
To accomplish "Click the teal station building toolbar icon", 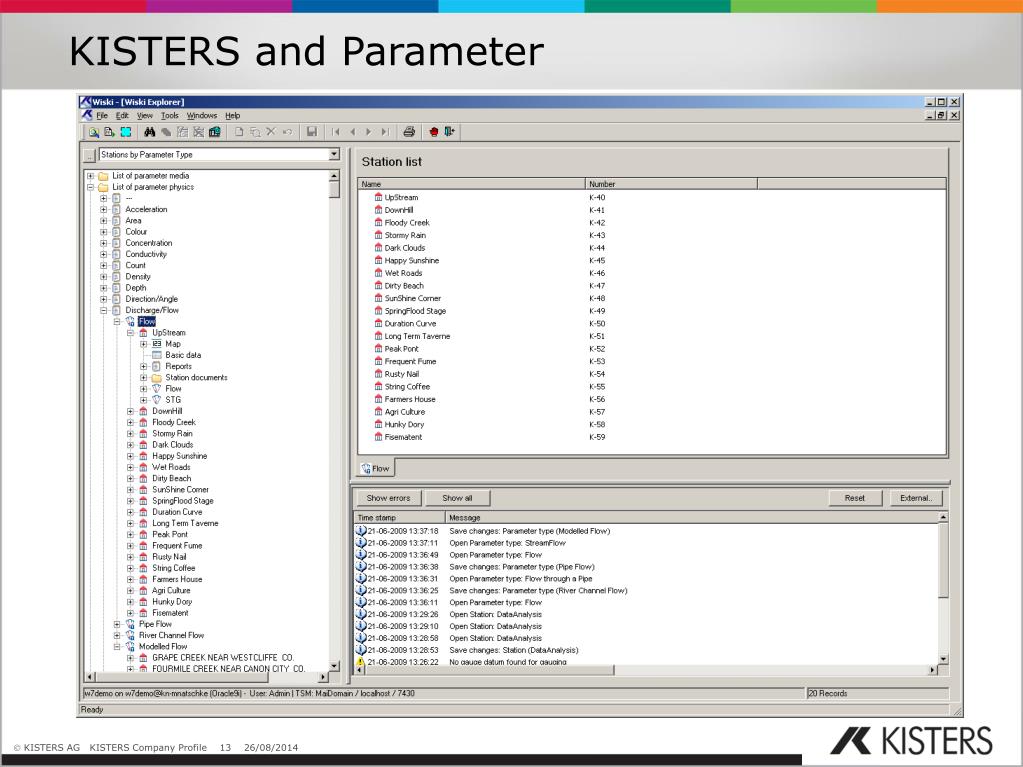I will tap(215, 132).
